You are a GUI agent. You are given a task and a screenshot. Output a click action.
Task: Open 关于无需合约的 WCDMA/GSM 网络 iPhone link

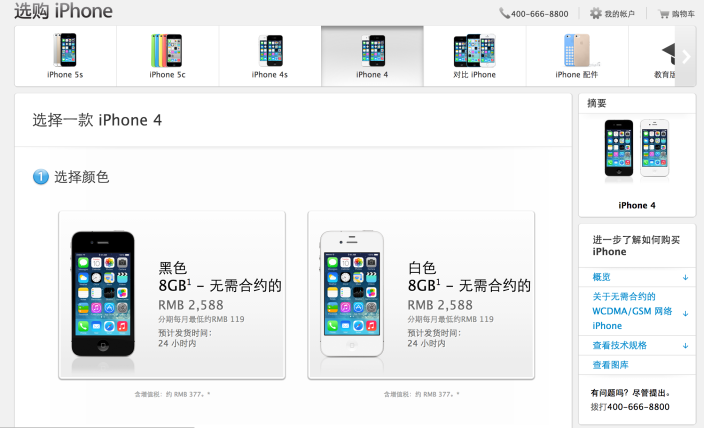click(x=632, y=311)
